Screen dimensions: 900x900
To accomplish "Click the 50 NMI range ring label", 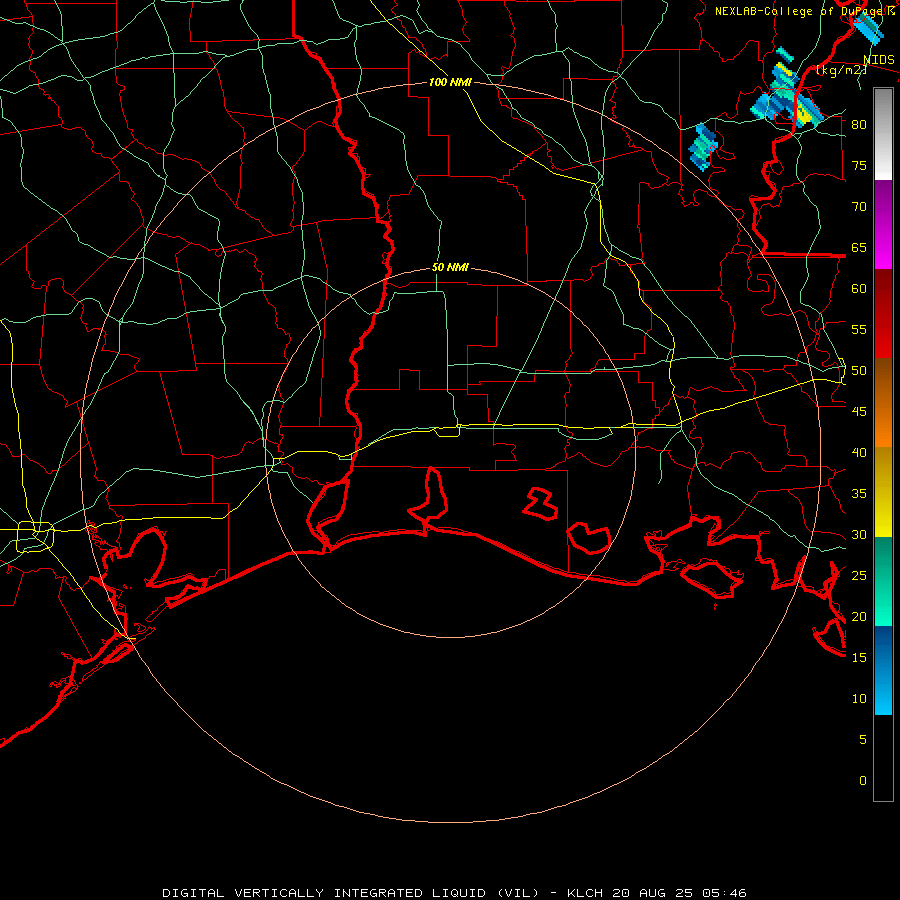I will 450,267.
